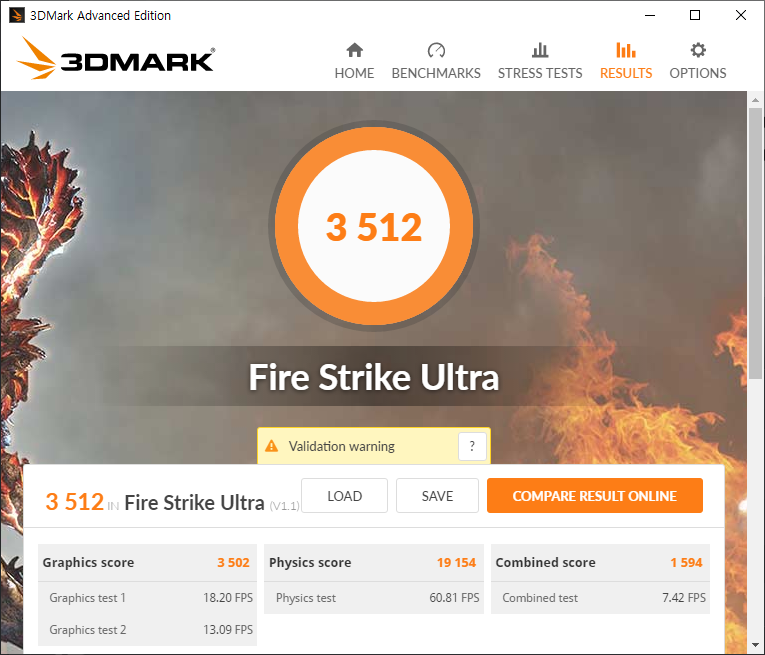Switch to the BENCHMARKS tab label

tap(436, 73)
